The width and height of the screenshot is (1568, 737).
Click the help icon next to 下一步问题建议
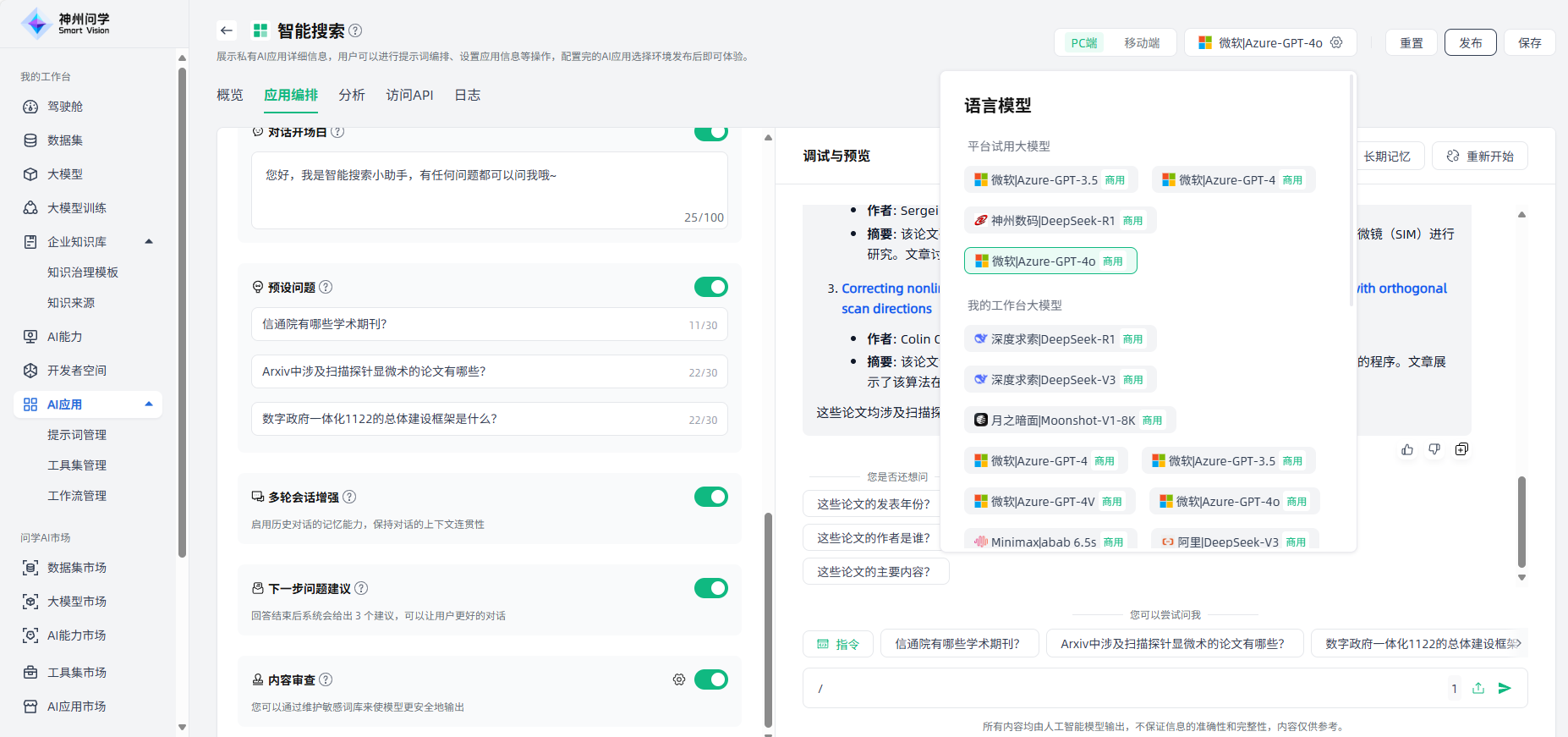pos(361,588)
